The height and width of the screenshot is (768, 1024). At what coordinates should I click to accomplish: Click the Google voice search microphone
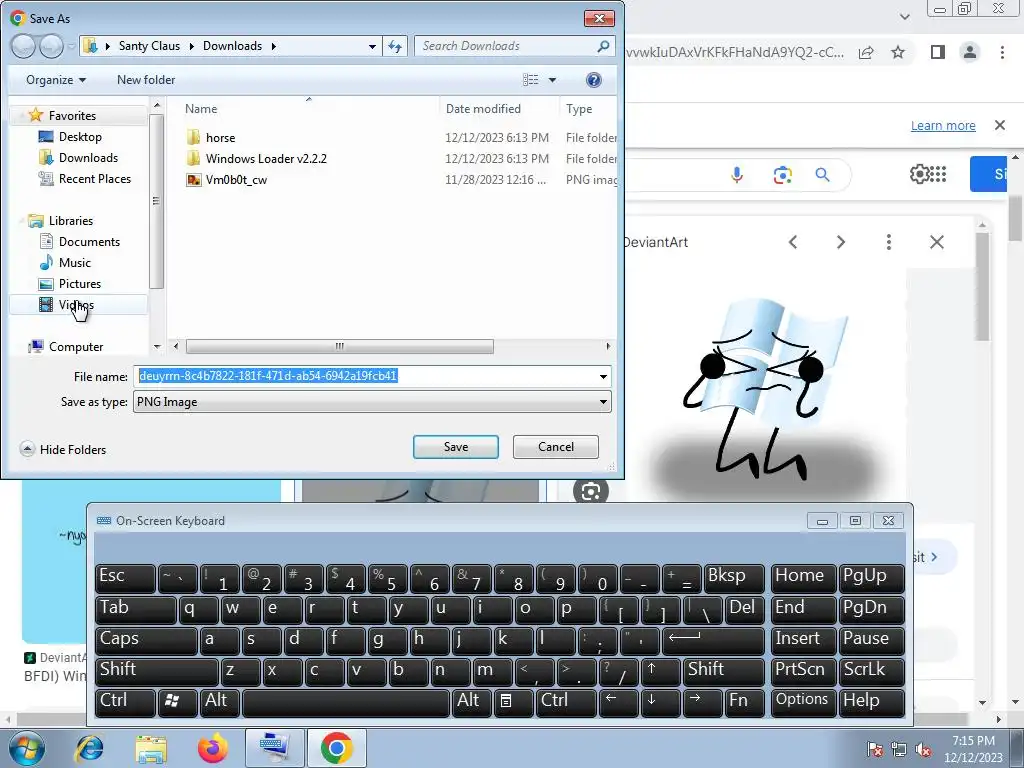coord(737,175)
